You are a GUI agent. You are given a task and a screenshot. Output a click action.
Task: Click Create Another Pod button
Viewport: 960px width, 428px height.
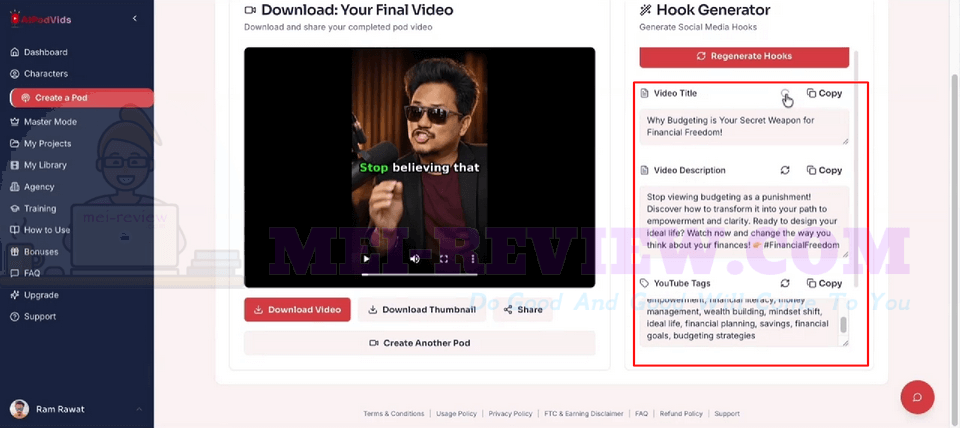click(419, 343)
